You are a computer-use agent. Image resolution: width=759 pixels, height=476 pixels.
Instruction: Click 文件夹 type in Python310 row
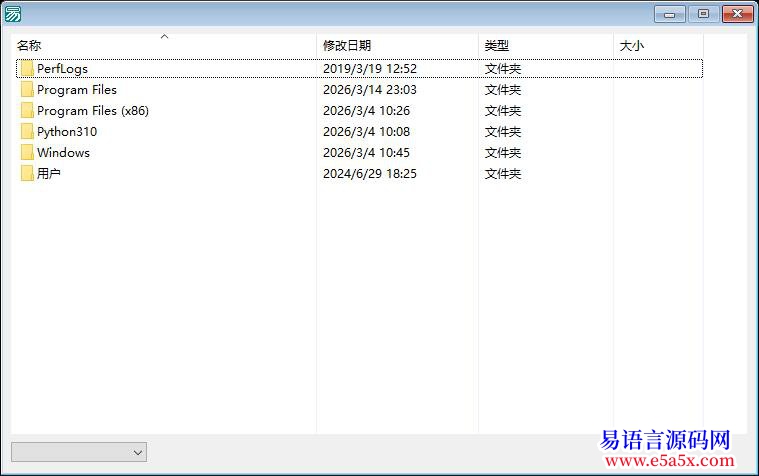503,132
